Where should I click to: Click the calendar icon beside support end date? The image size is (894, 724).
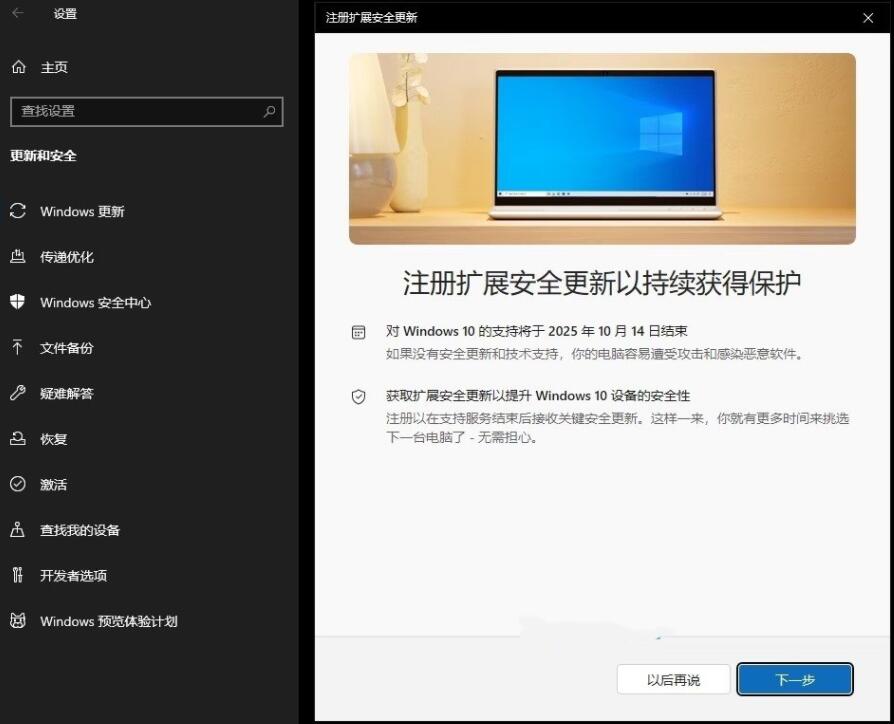pos(359,332)
